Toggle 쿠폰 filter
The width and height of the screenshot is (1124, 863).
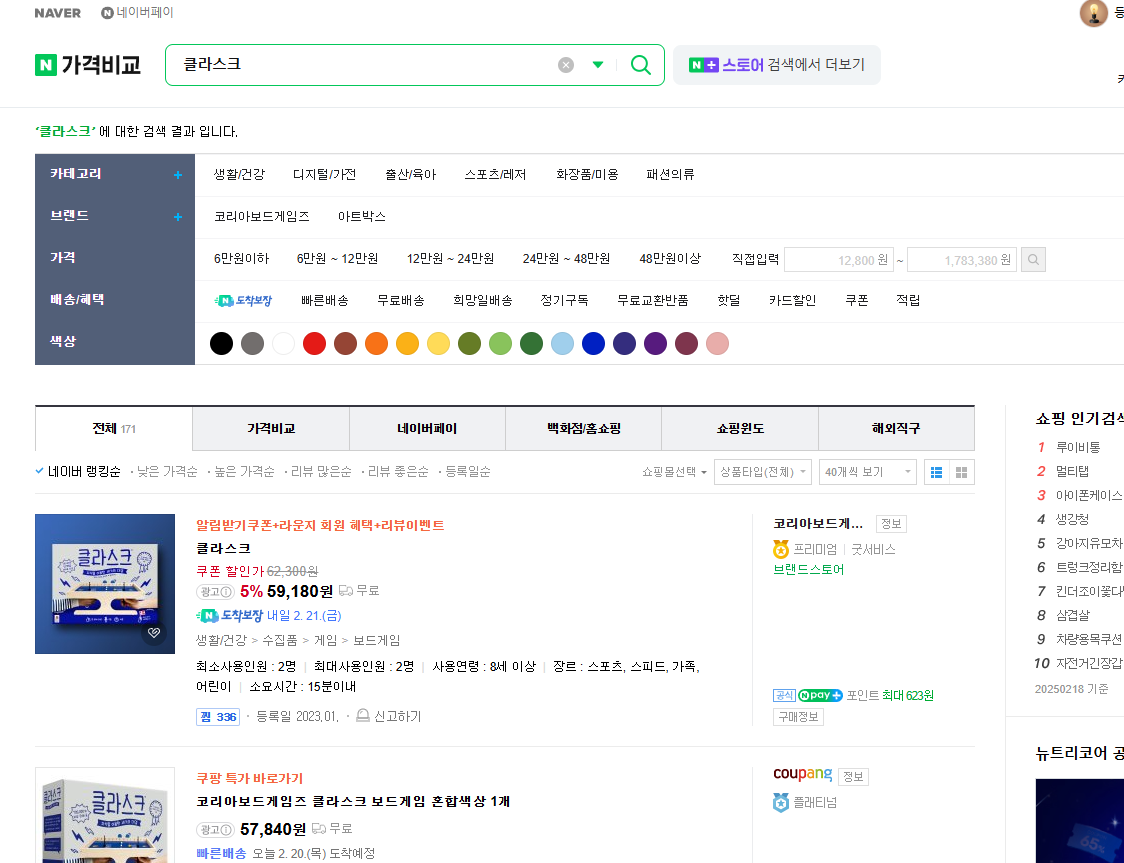[x=857, y=301]
